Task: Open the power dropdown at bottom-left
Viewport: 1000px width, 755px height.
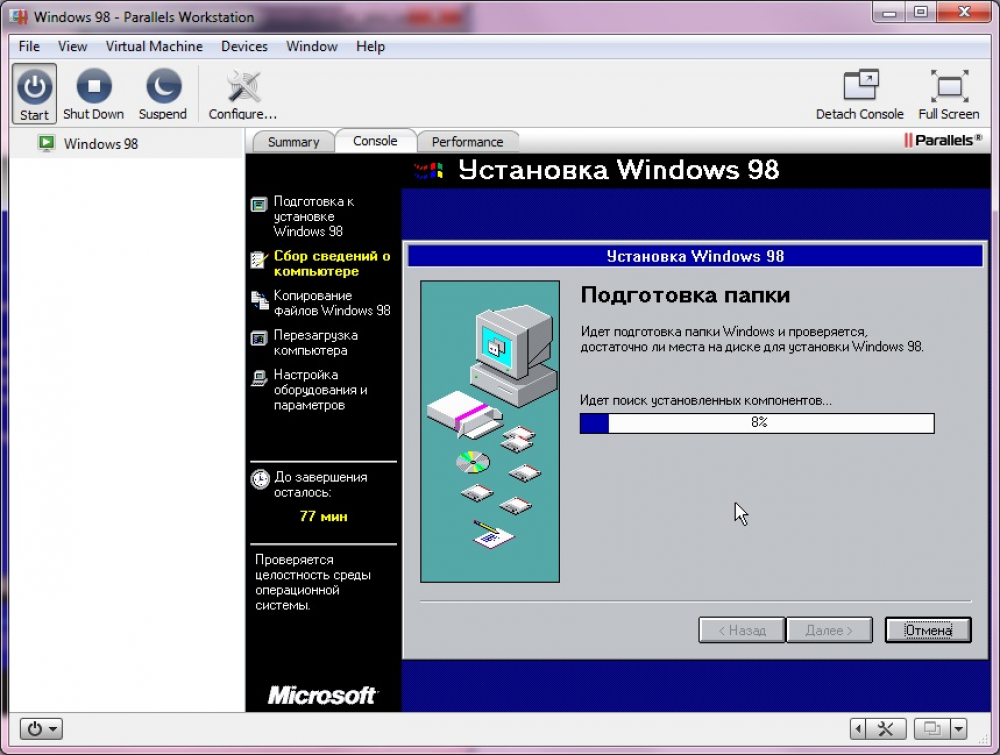Action: (x=41, y=728)
